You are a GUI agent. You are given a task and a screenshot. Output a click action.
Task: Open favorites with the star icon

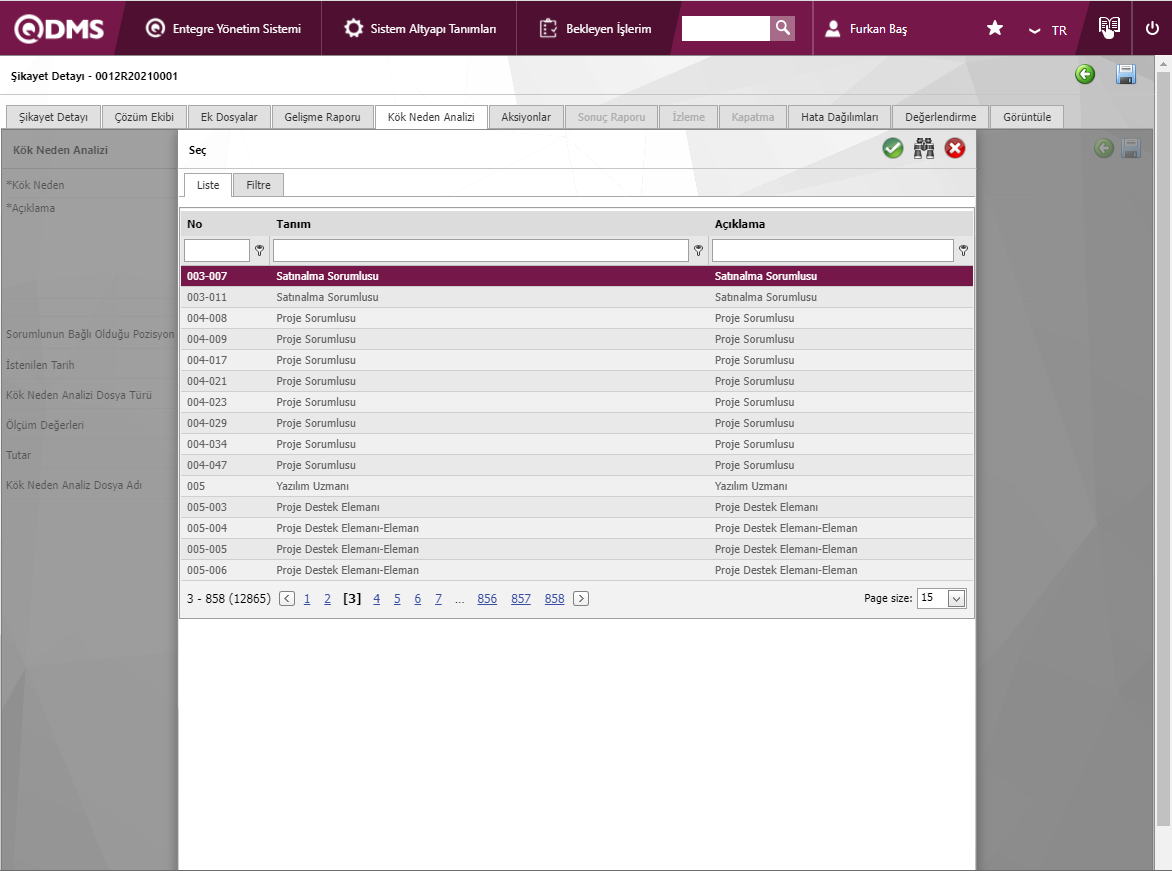pos(995,29)
